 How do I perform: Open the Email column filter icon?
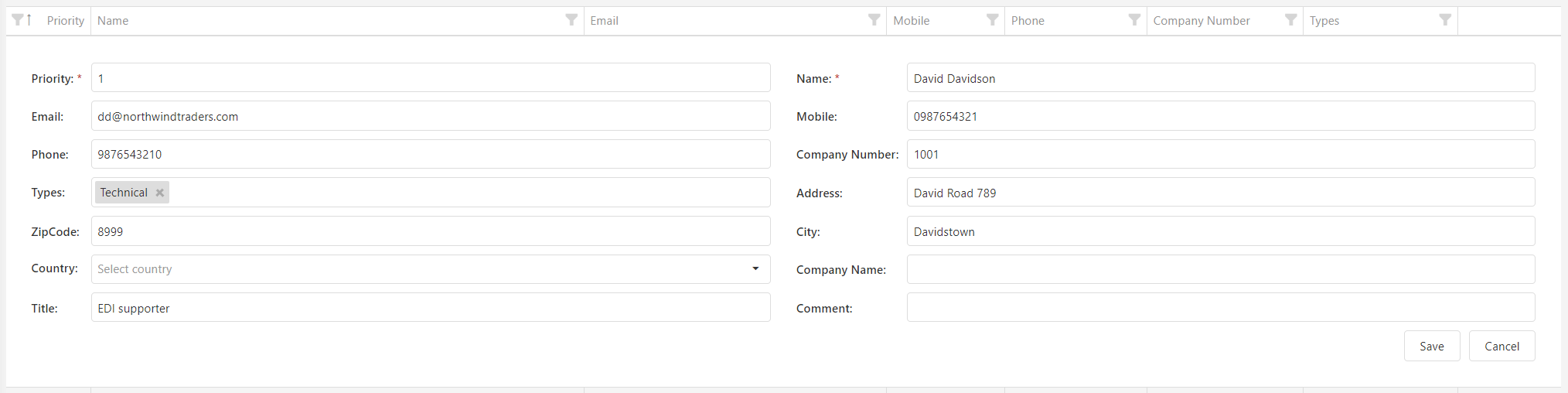click(874, 20)
